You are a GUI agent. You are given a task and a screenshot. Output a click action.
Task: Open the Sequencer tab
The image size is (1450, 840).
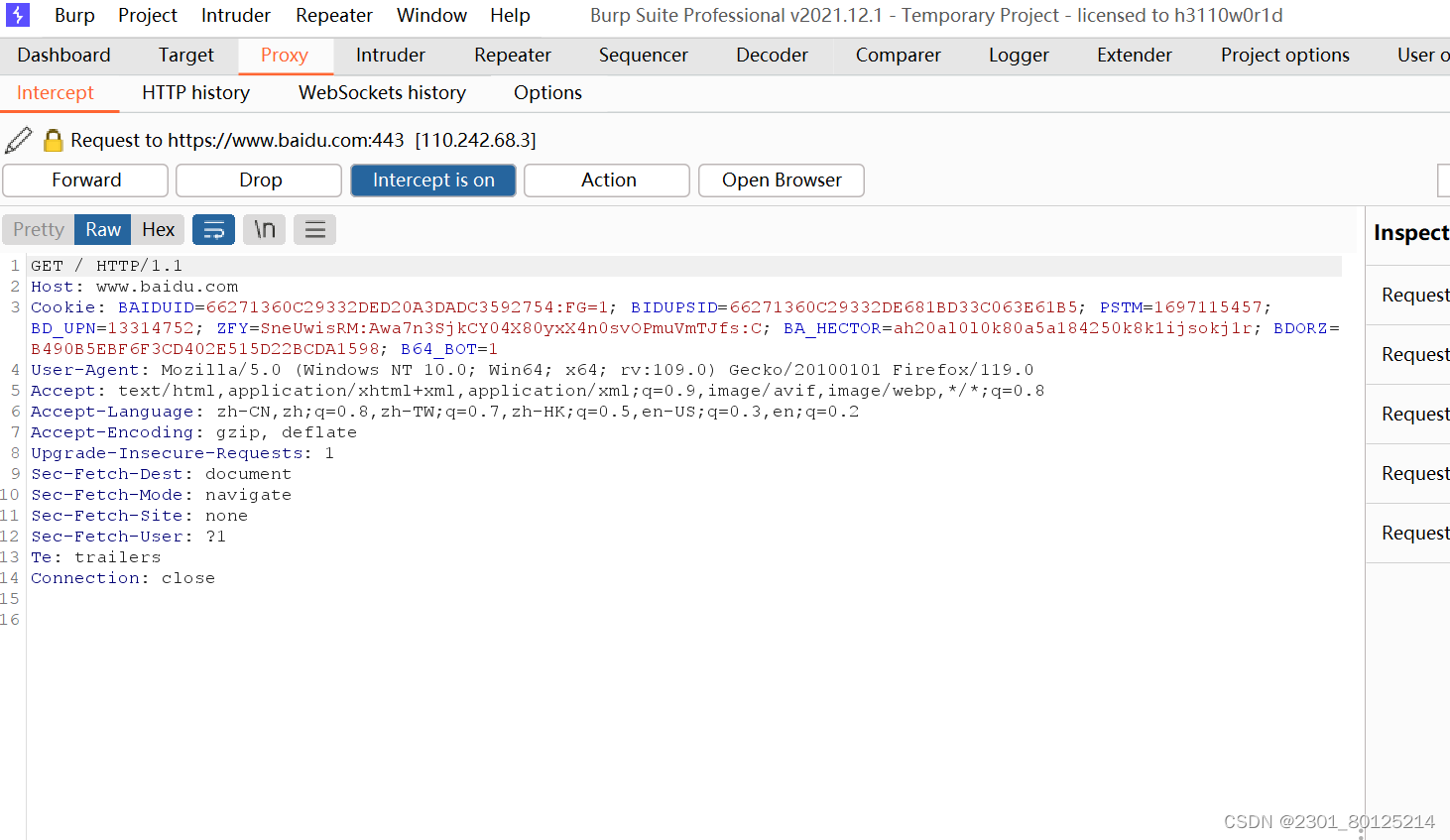[x=644, y=55]
